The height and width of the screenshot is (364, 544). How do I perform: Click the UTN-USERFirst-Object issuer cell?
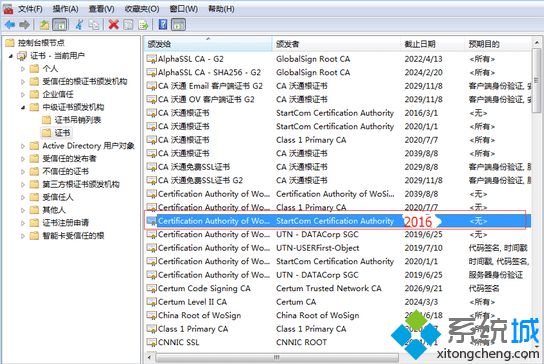tap(317, 248)
